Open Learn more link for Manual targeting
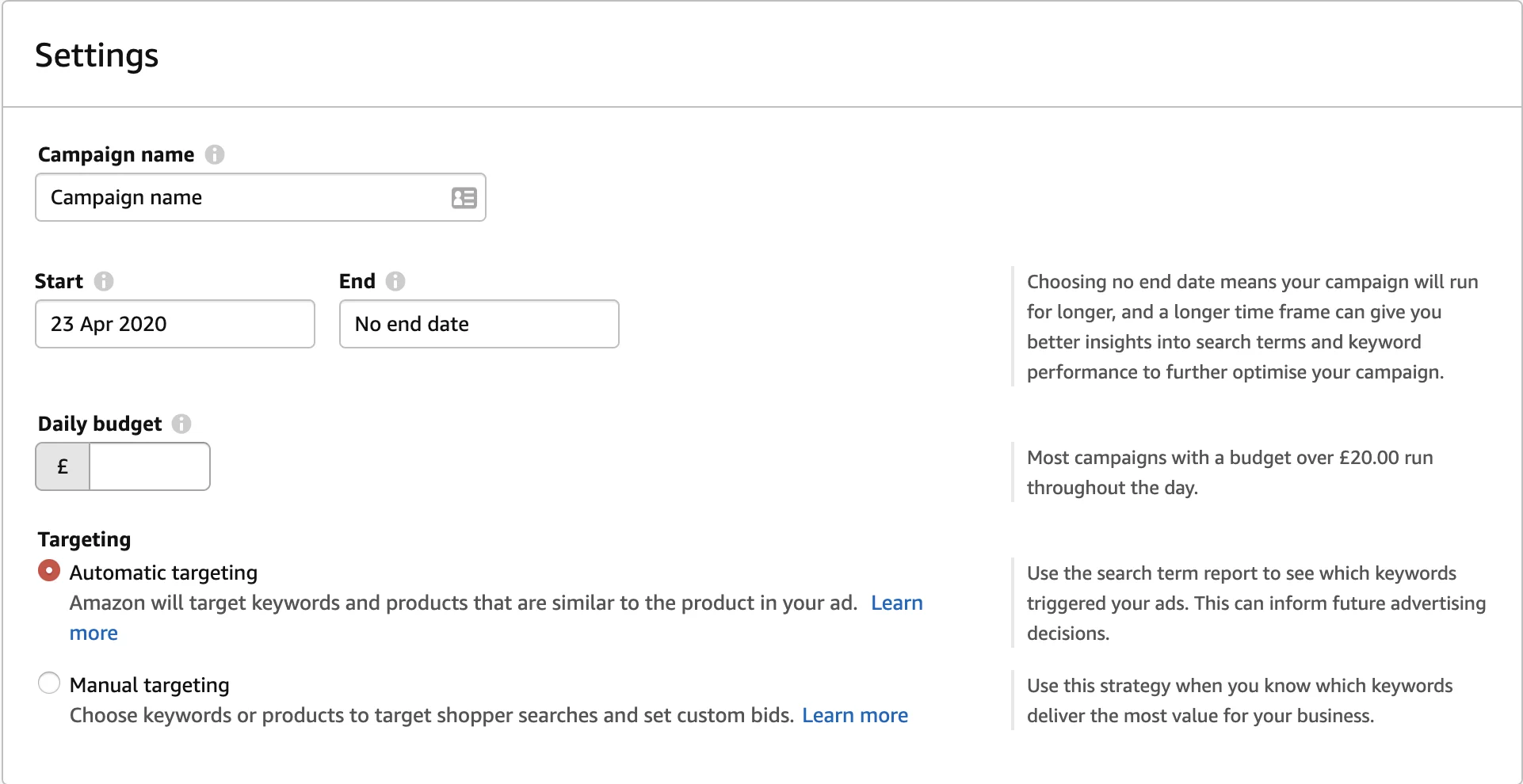 tap(854, 716)
